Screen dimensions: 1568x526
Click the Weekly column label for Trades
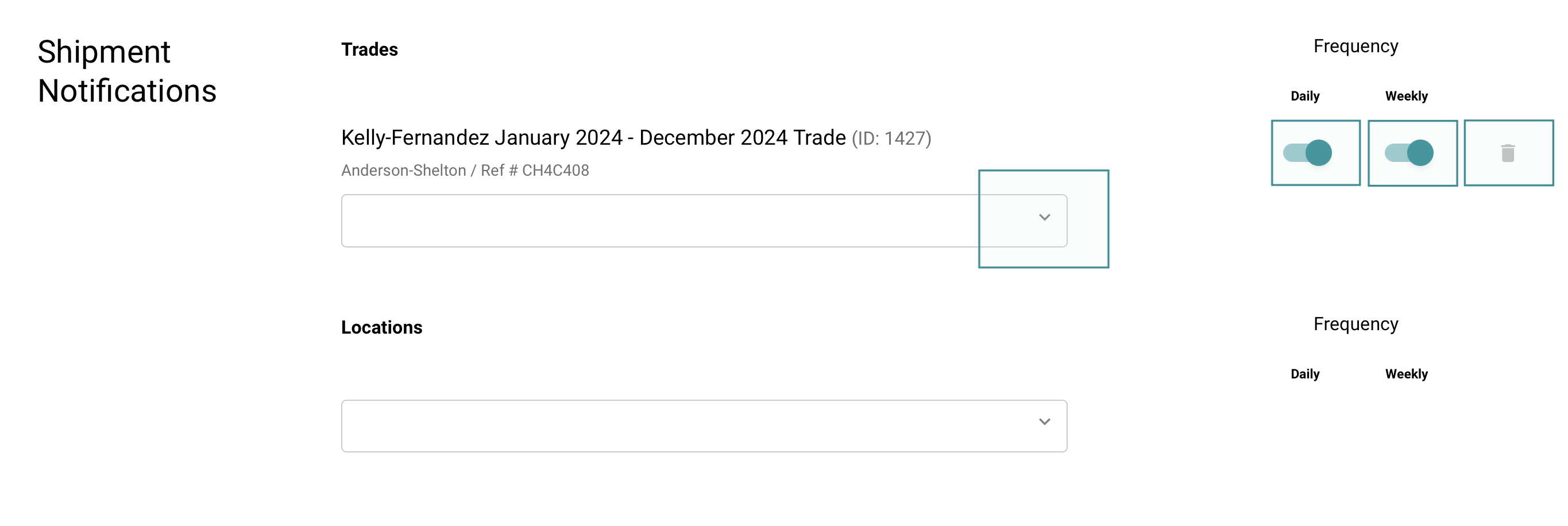tap(1406, 96)
